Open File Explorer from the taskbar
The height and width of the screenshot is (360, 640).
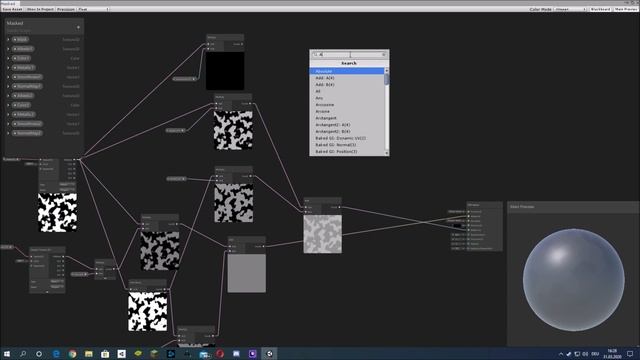[x=89, y=353]
